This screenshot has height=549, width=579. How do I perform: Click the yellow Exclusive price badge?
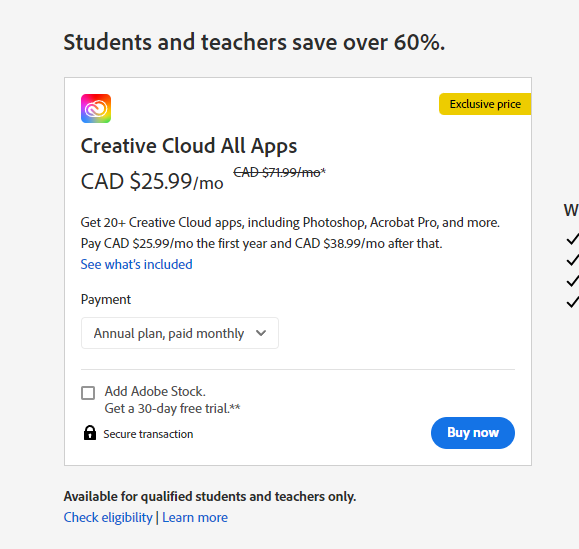(485, 104)
